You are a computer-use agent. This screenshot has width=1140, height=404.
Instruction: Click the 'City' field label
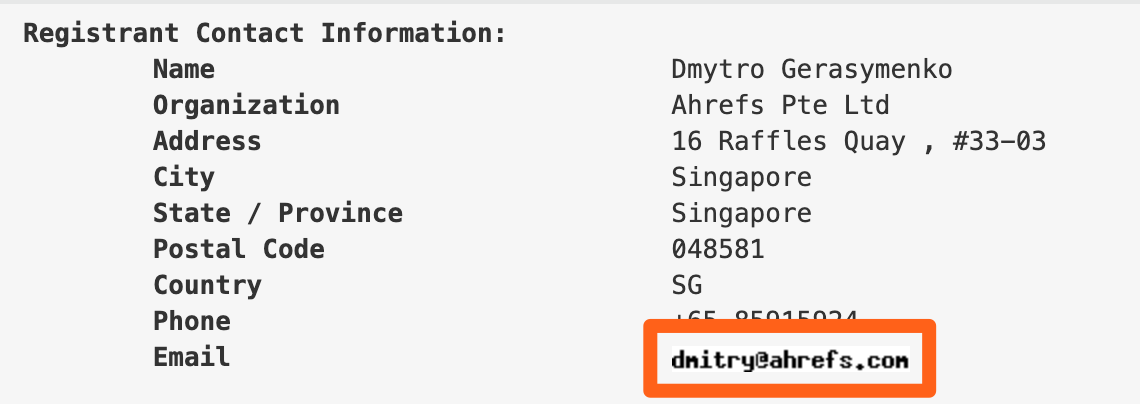(184, 177)
